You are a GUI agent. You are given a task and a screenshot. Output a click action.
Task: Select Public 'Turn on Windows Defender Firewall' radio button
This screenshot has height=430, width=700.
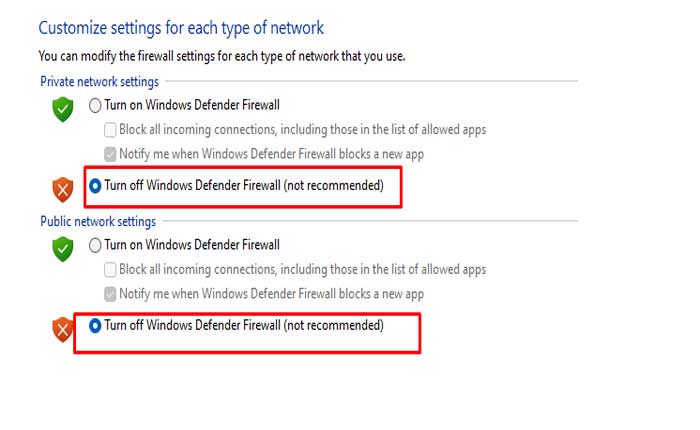pyautogui.click(x=95, y=245)
